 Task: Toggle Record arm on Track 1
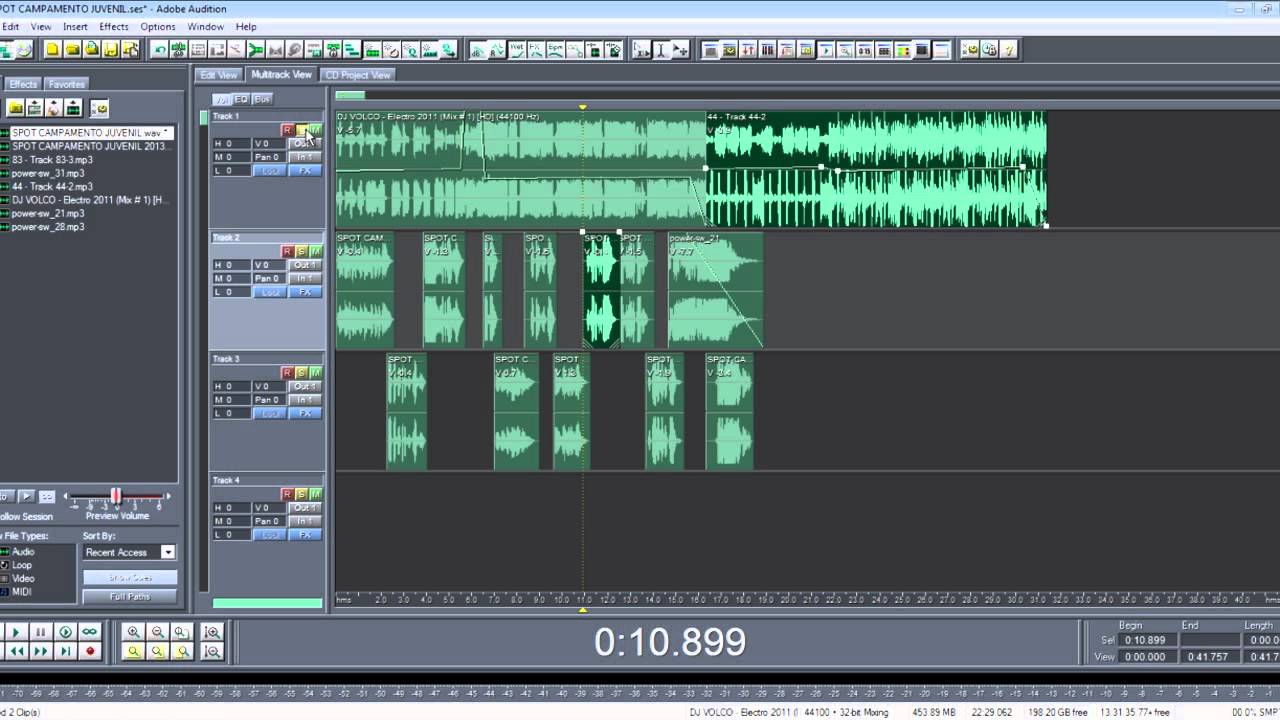287,130
